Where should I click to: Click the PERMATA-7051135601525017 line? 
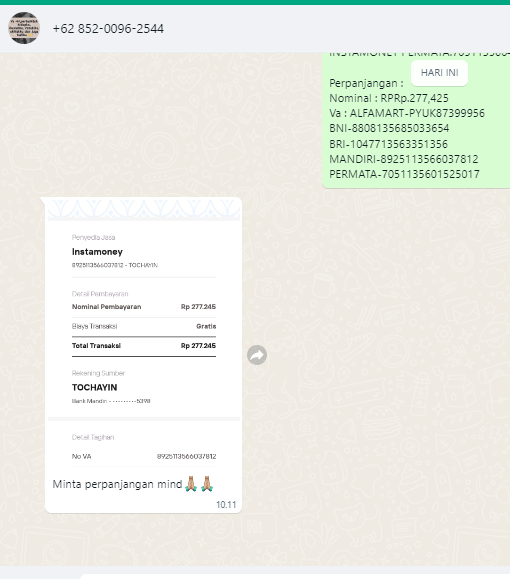tap(404, 174)
